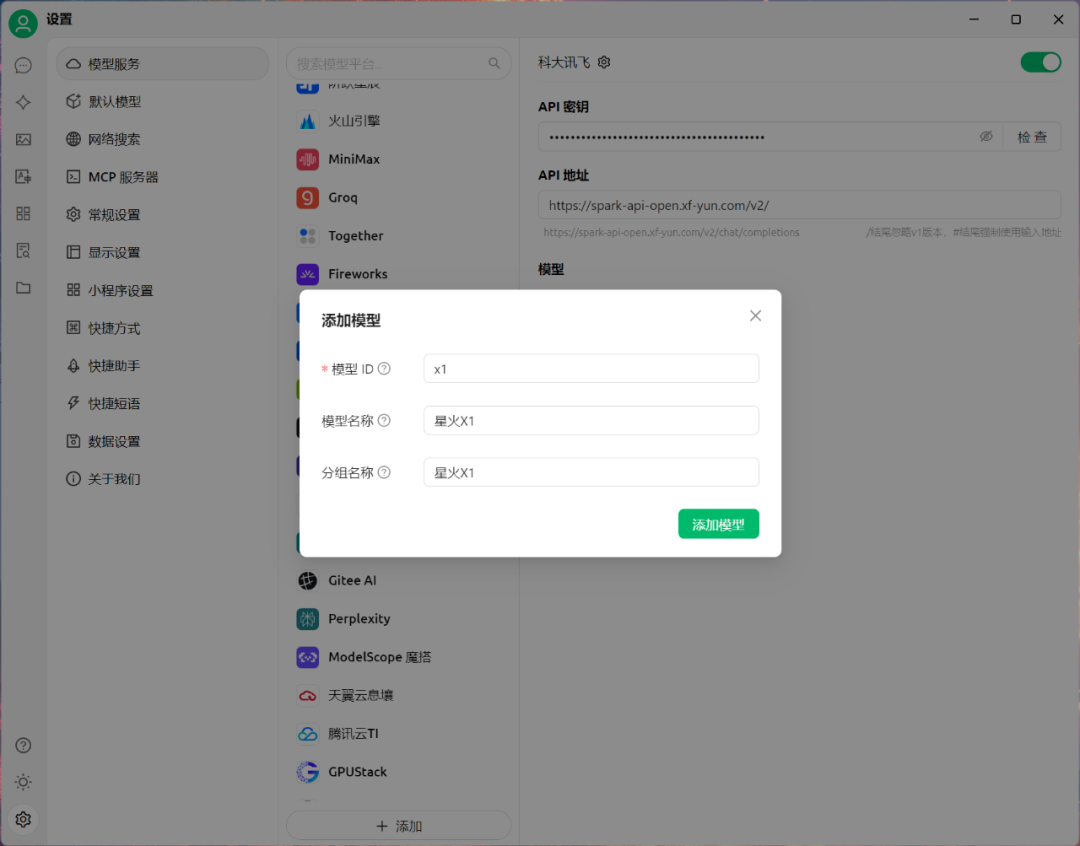The height and width of the screenshot is (846, 1080).
Task: Click the Groq provider icon
Action: pos(308,198)
